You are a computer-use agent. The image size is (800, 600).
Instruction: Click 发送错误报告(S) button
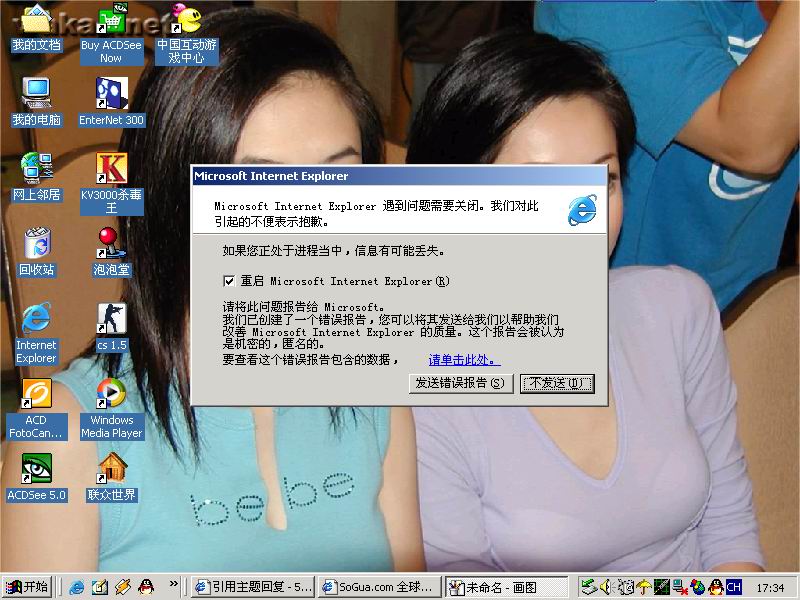point(461,384)
